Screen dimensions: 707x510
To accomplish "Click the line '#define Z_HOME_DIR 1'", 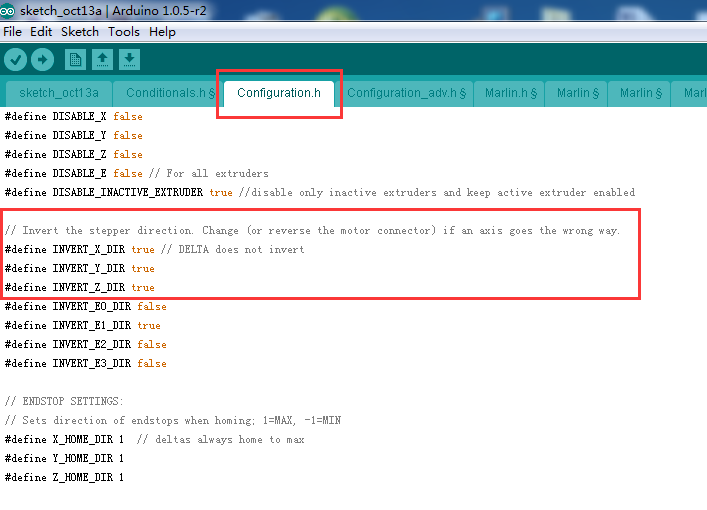I will pos(64,478).
